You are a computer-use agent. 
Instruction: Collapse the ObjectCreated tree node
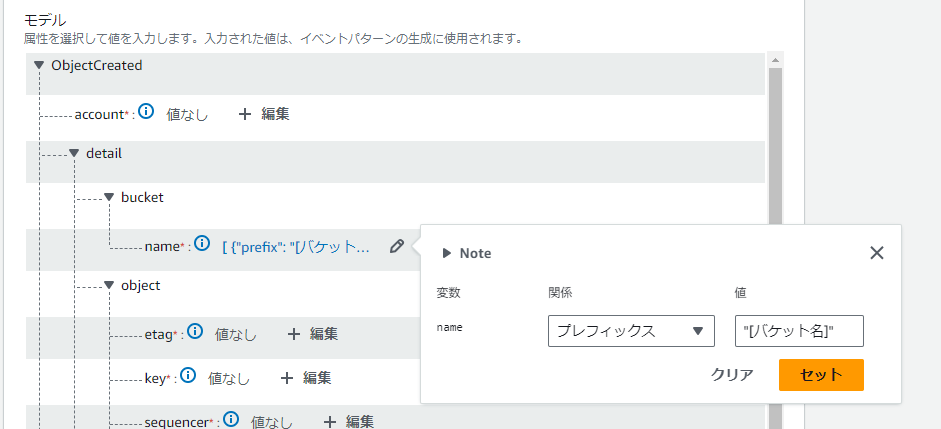(40, 65)
